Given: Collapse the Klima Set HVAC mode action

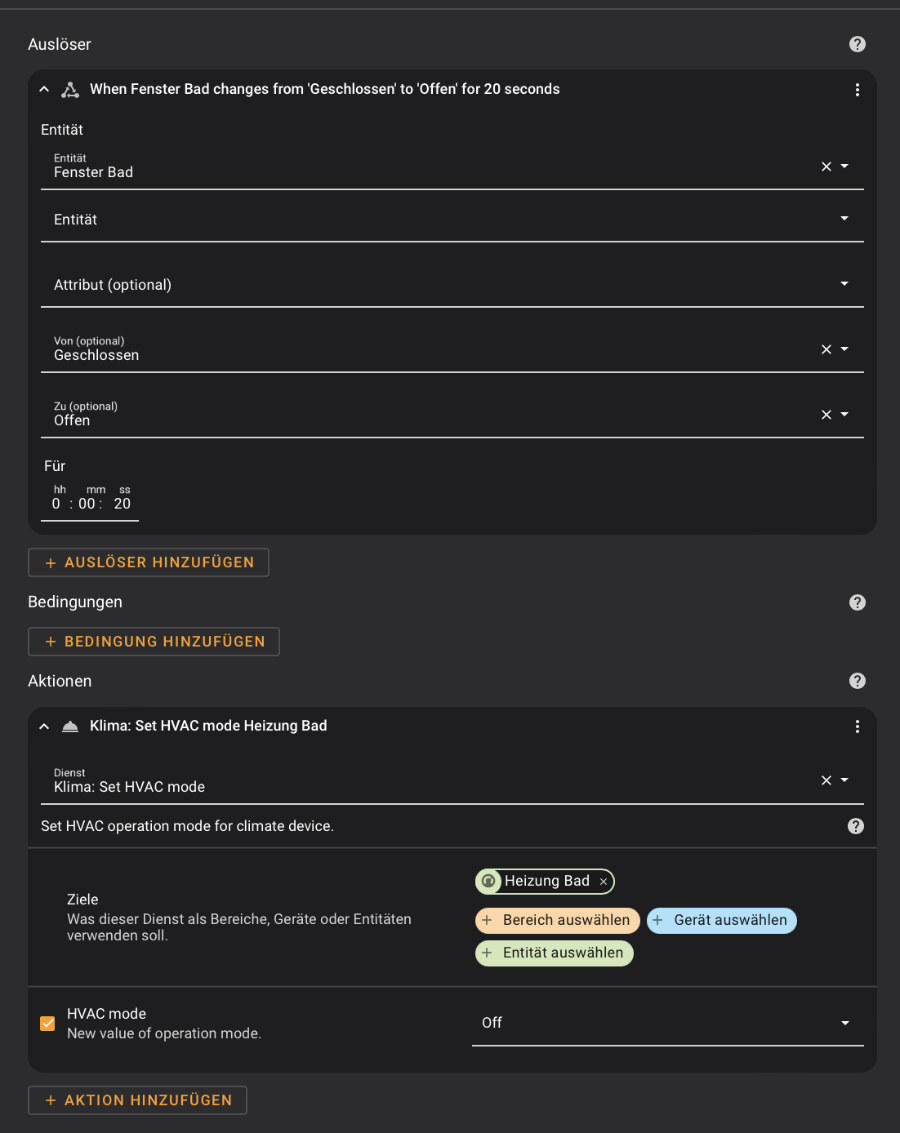Looking at the screenshot, I should click(44, 727).
